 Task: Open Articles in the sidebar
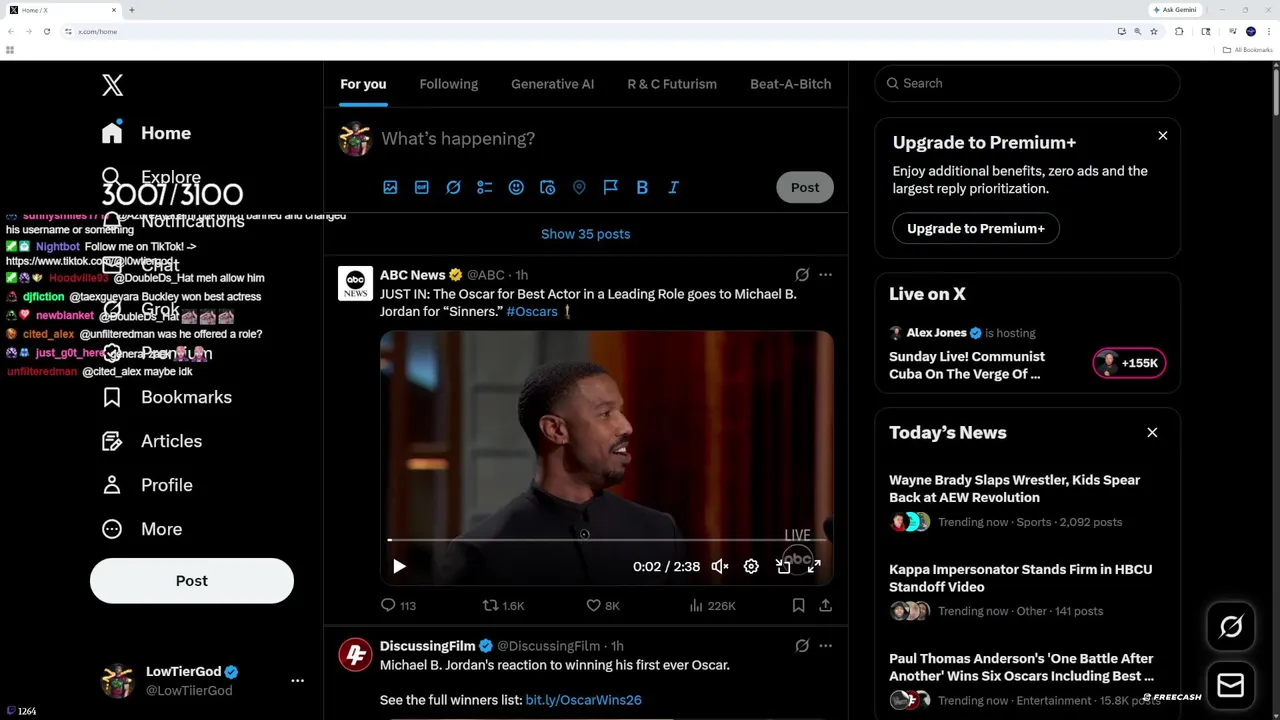tap(152, 441)
